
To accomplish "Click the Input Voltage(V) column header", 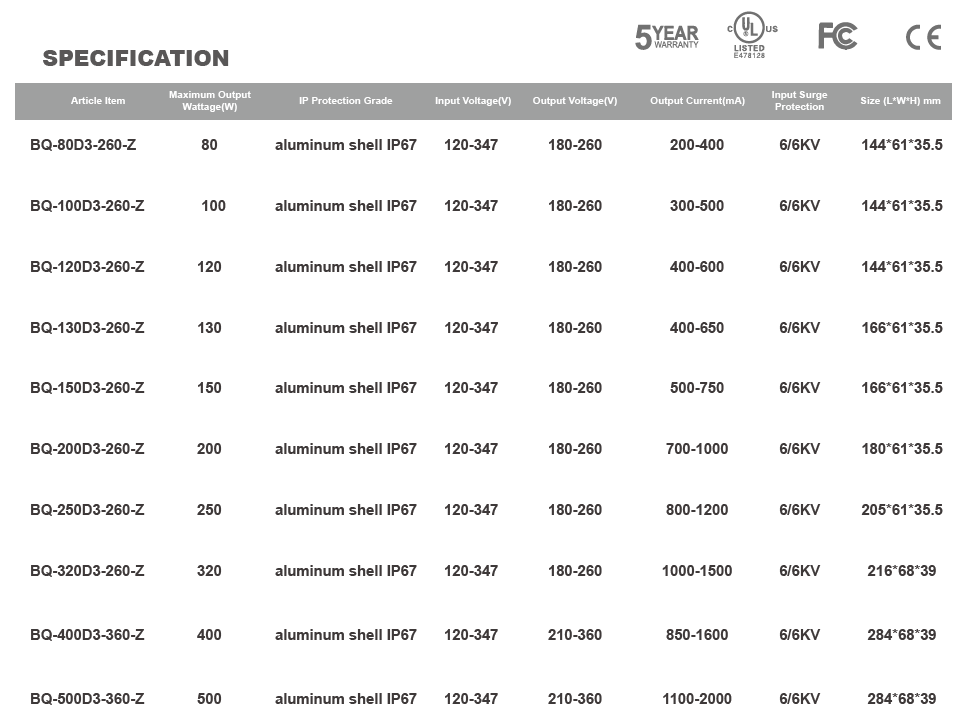I will click(473, 101).
